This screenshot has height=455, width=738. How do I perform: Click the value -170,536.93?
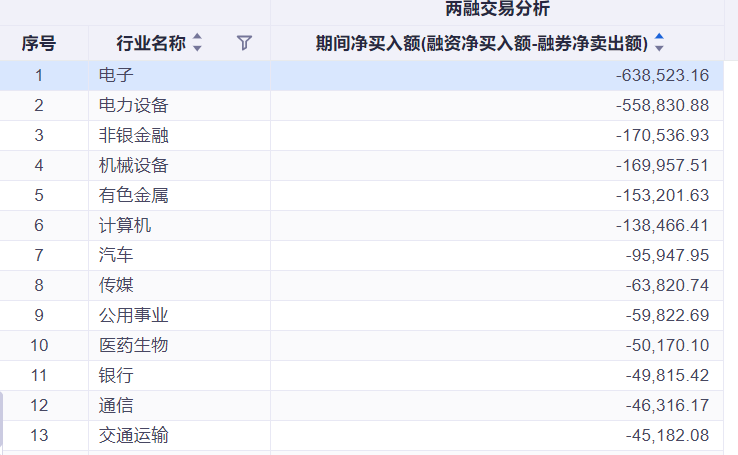pos(662,136)
